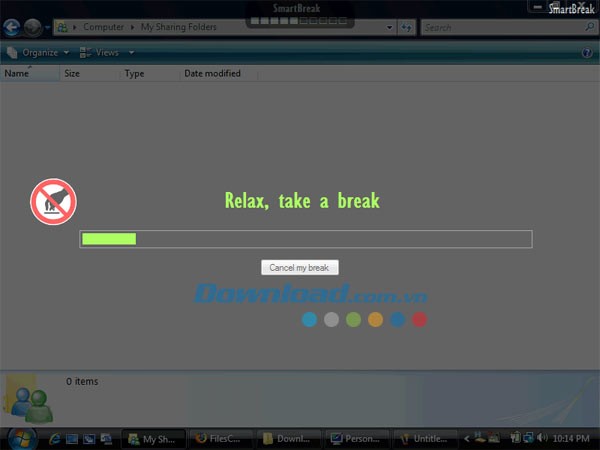Click the Computer breadcrumb in address bar

pos(103,27)
